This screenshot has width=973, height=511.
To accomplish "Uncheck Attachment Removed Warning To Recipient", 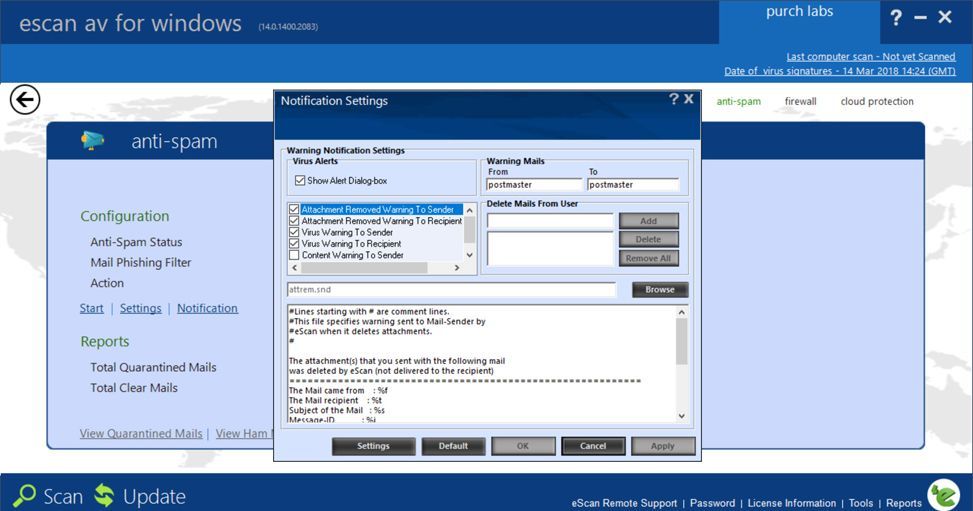I will pos(294,220).
